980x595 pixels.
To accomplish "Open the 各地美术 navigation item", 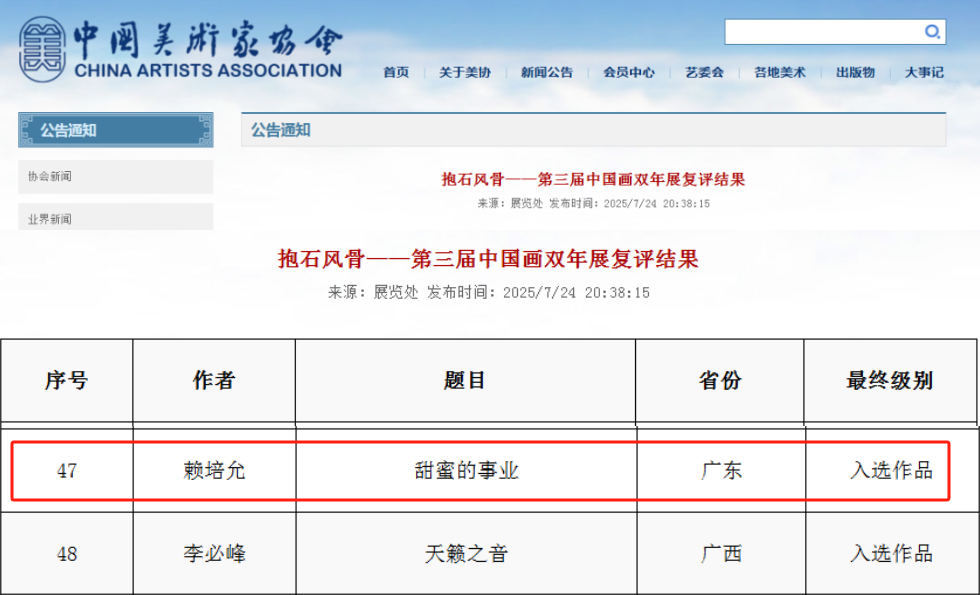I will (779, 72).
